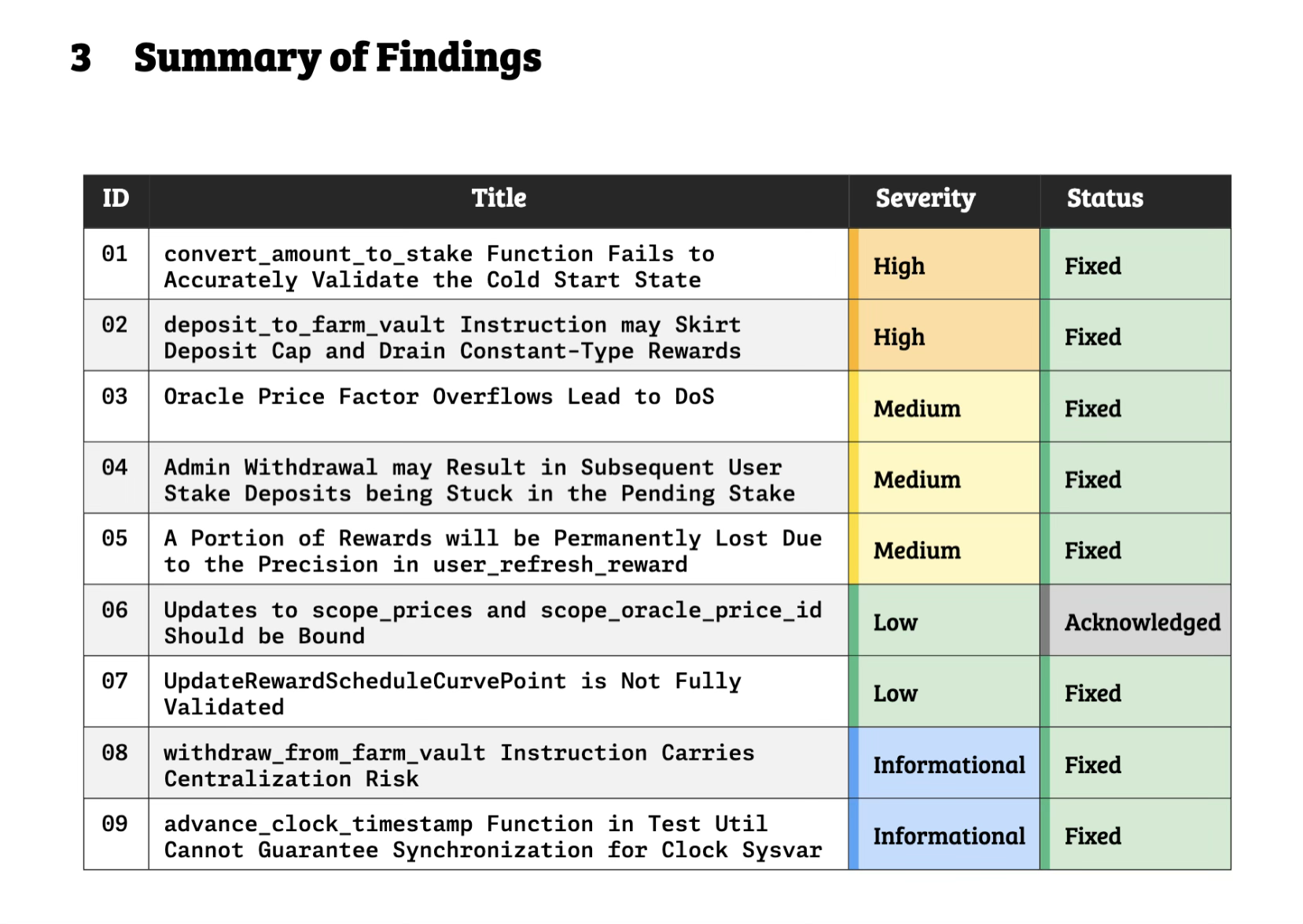Viewport: 1303px width, 924px height.
Task: Click the ID column header
Action: click(x=116, y=199)
